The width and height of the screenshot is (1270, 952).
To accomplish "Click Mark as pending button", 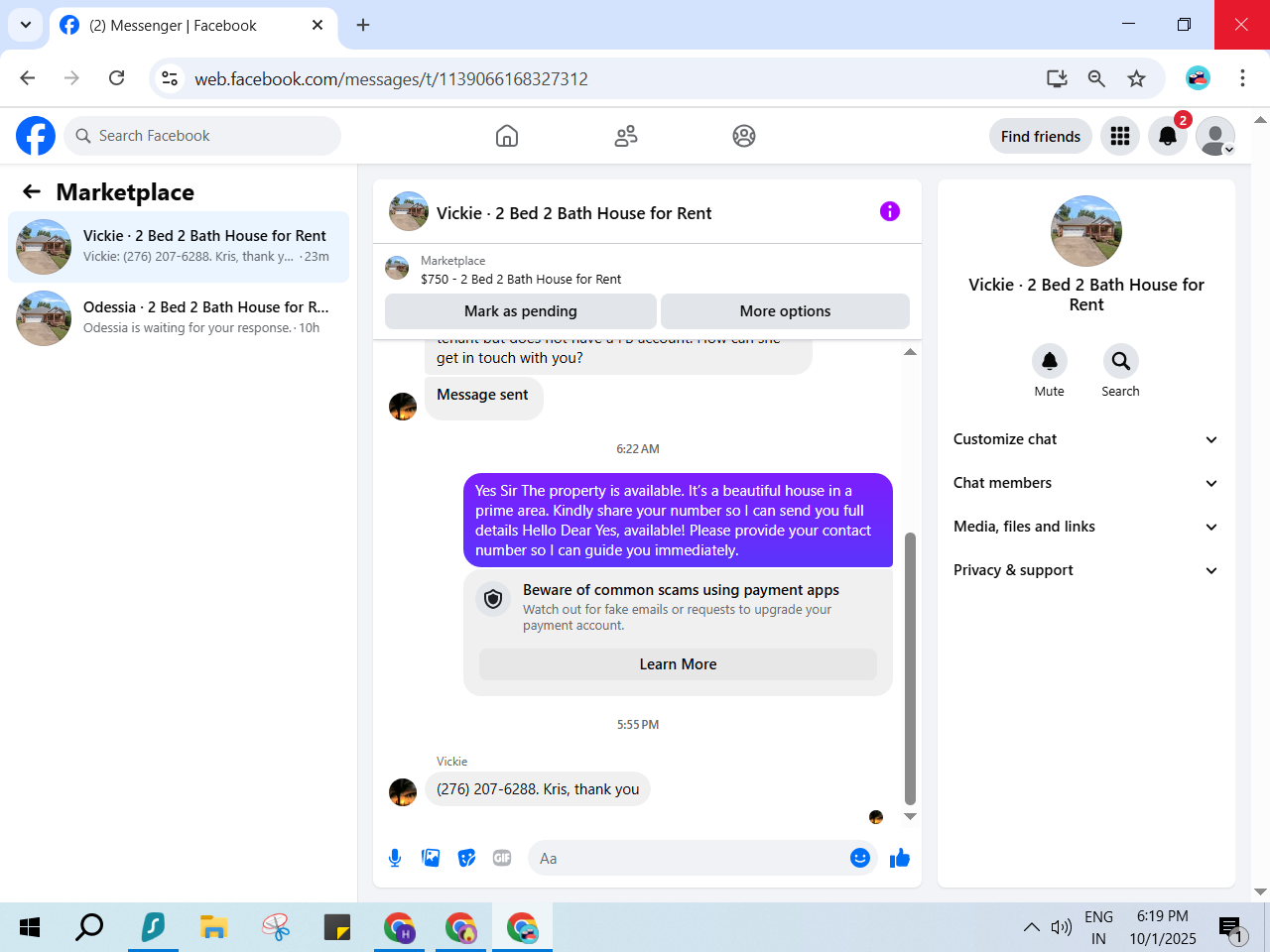I will (x=521, y=311).
